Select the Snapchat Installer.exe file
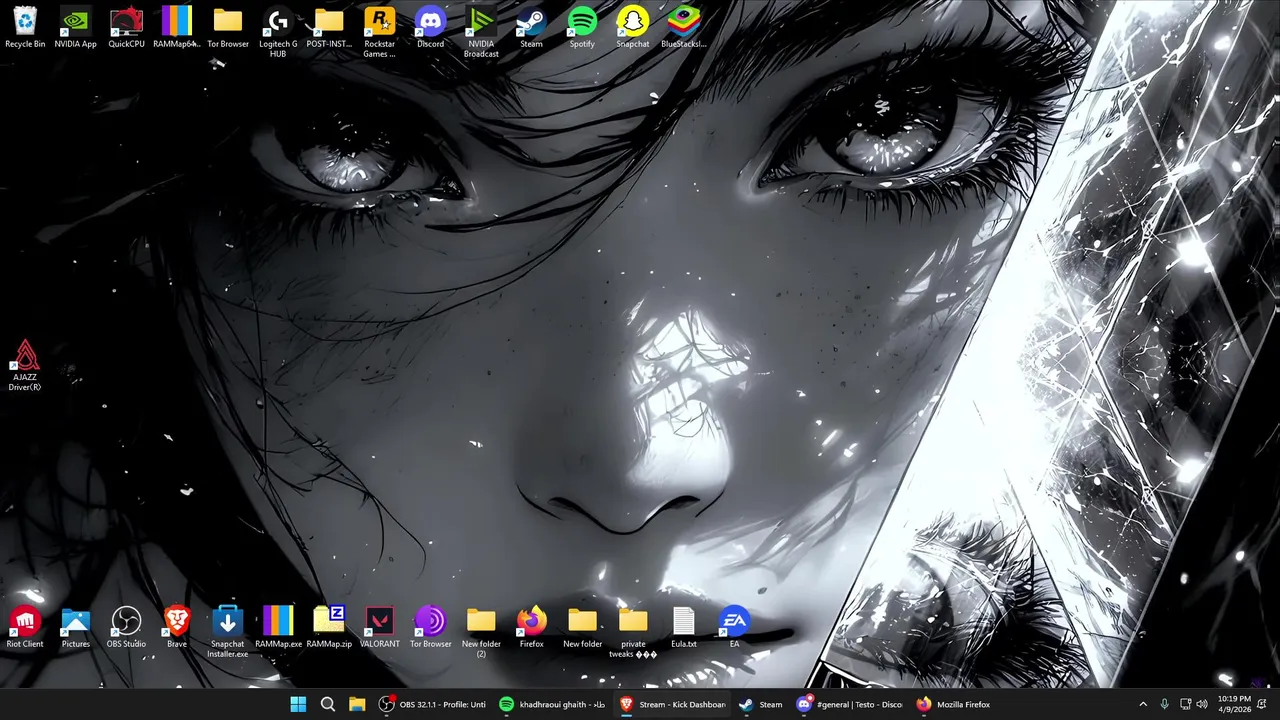The image size is (1280, 720). pos(228,632)
